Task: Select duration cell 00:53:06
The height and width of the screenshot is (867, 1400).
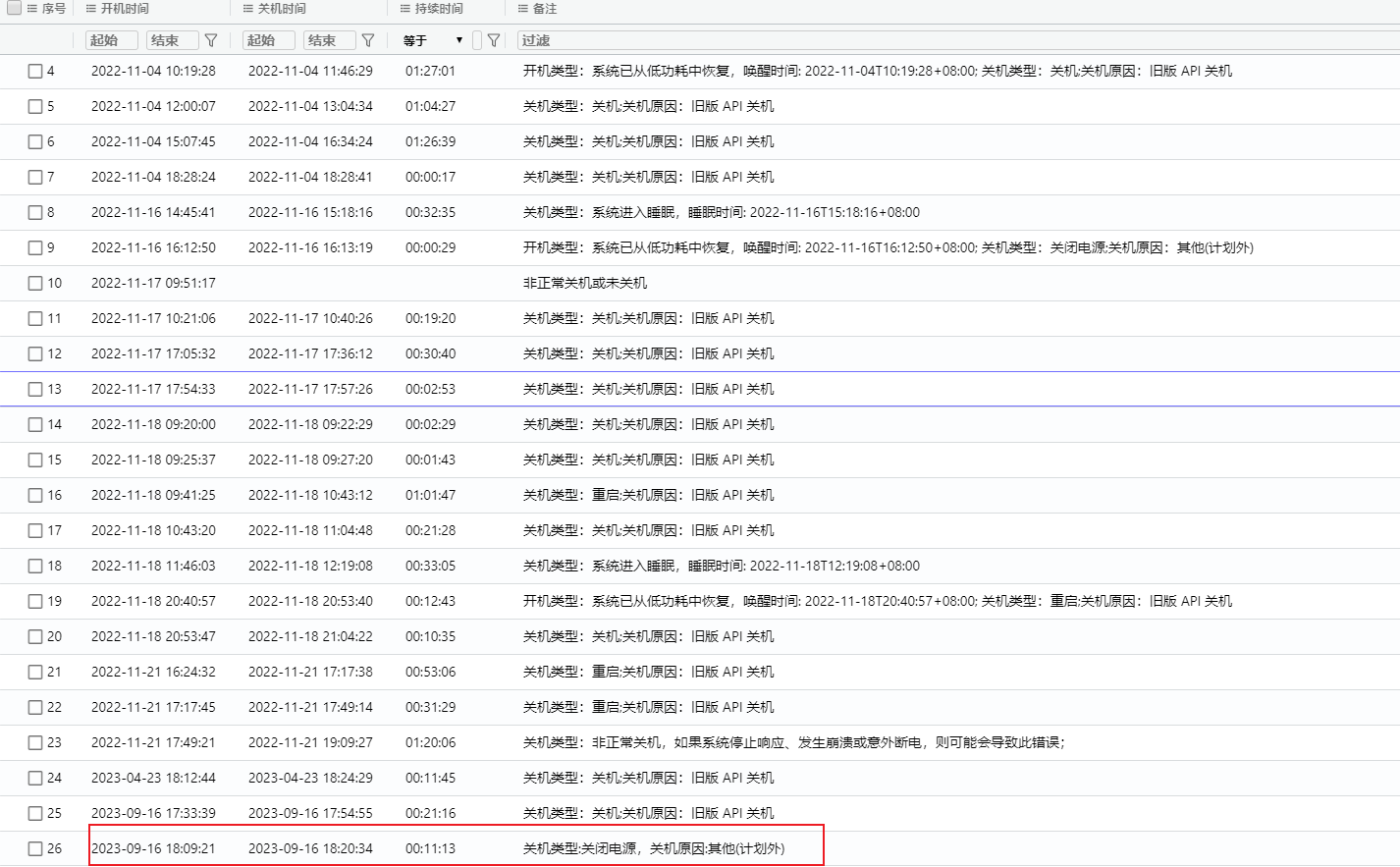Action: click(430, 672)
